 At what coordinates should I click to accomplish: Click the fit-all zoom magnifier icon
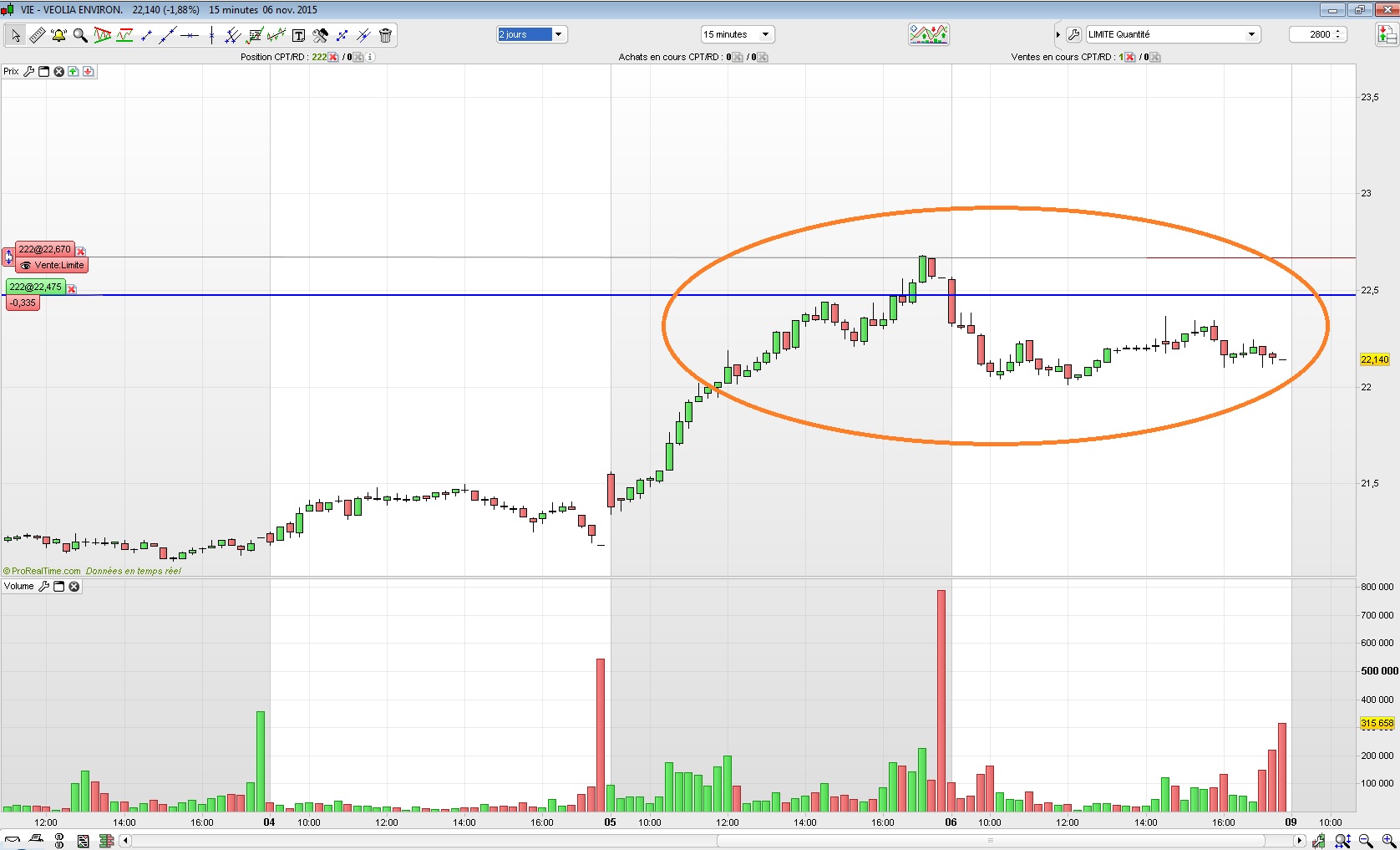pyautogui.click(x=1342, y=841)
